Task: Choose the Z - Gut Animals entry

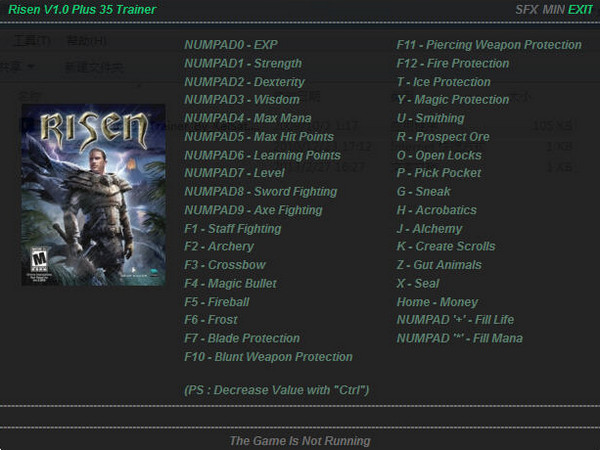Action: tap(439, 265)
